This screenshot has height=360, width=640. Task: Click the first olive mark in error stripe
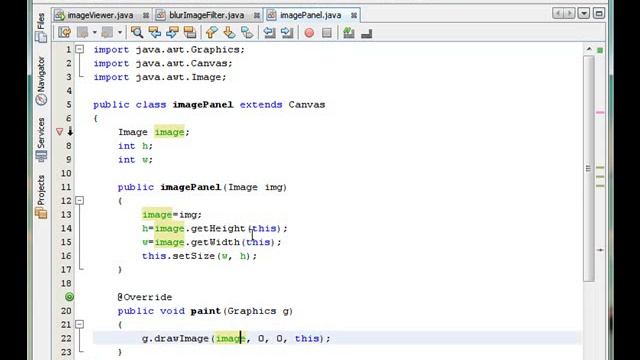click(x=600, y=168)
